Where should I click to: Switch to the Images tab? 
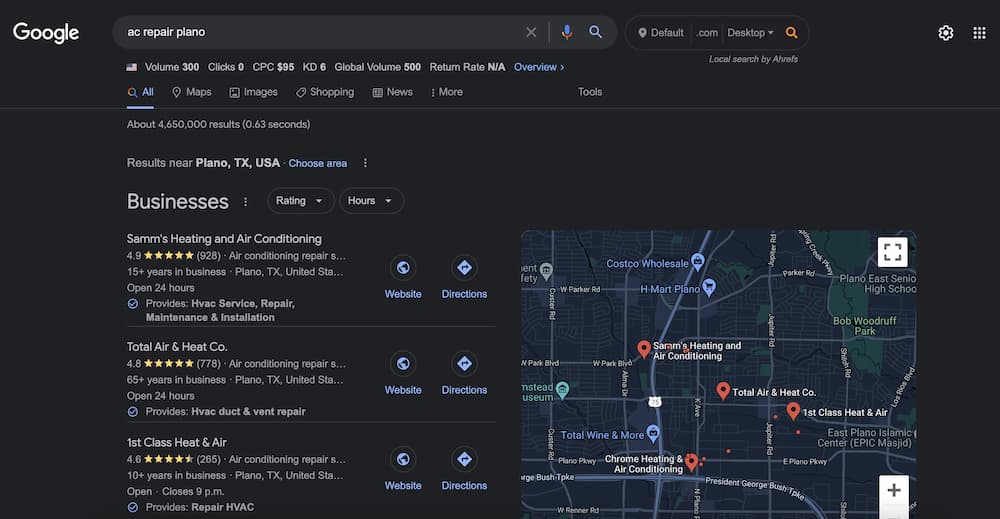[253, 92]
